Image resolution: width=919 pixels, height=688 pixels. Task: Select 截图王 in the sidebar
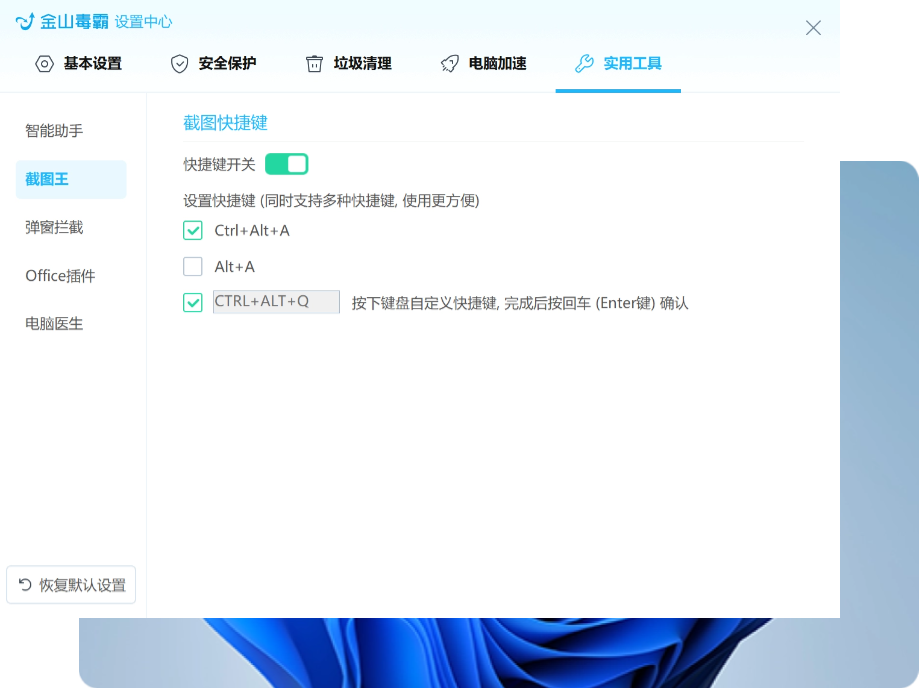47,180
